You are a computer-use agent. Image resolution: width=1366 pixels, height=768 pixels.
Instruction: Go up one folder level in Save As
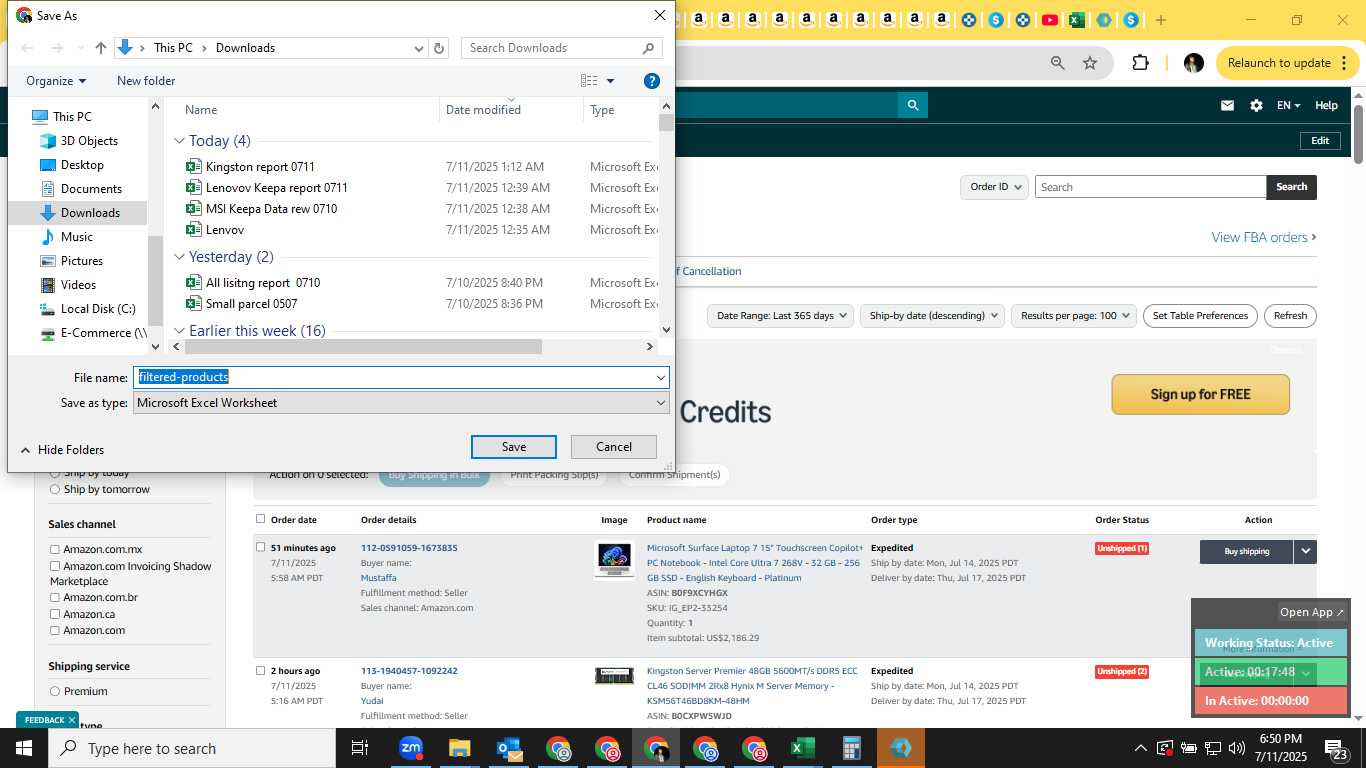101,48
